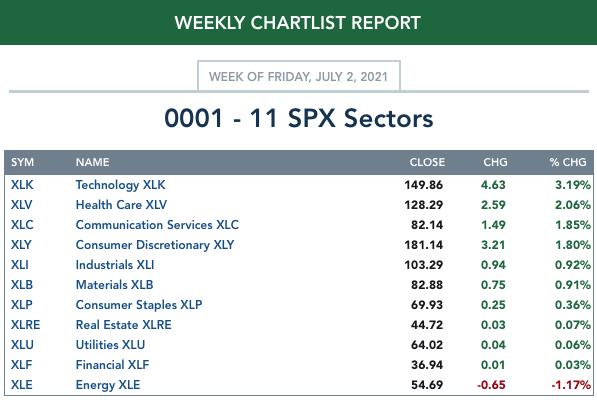Click the CLOSE column header
This screenshot has height=400, width=597.
coord(427,162)
